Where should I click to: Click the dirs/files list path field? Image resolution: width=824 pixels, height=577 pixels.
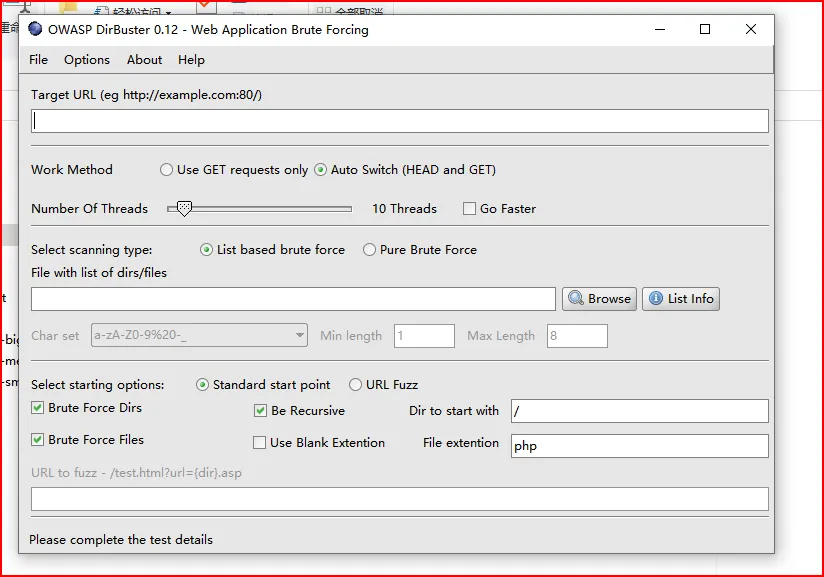point(293,299)
